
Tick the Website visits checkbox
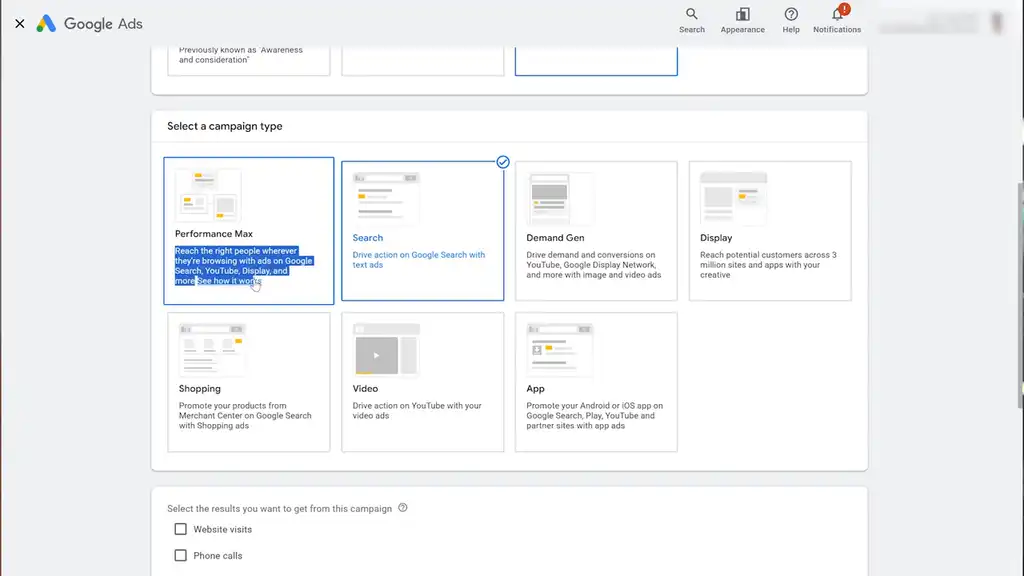tap(180, 529)
